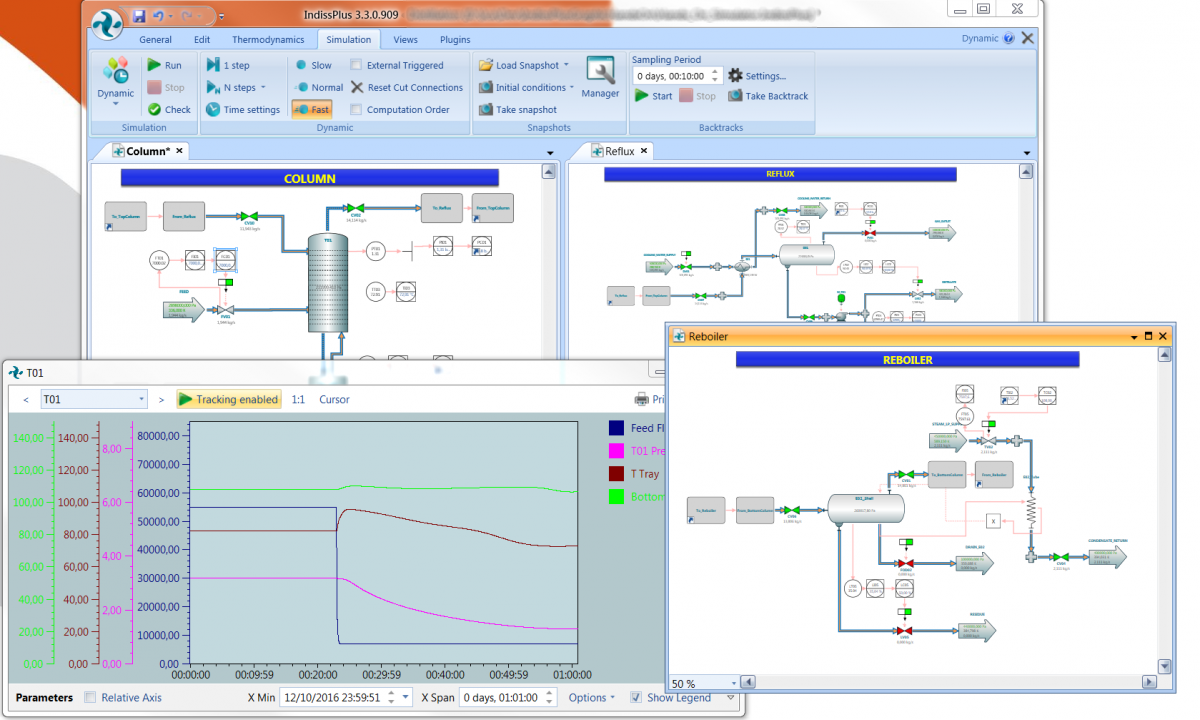Enable Relative Axis checkbox

coord(91,697)
